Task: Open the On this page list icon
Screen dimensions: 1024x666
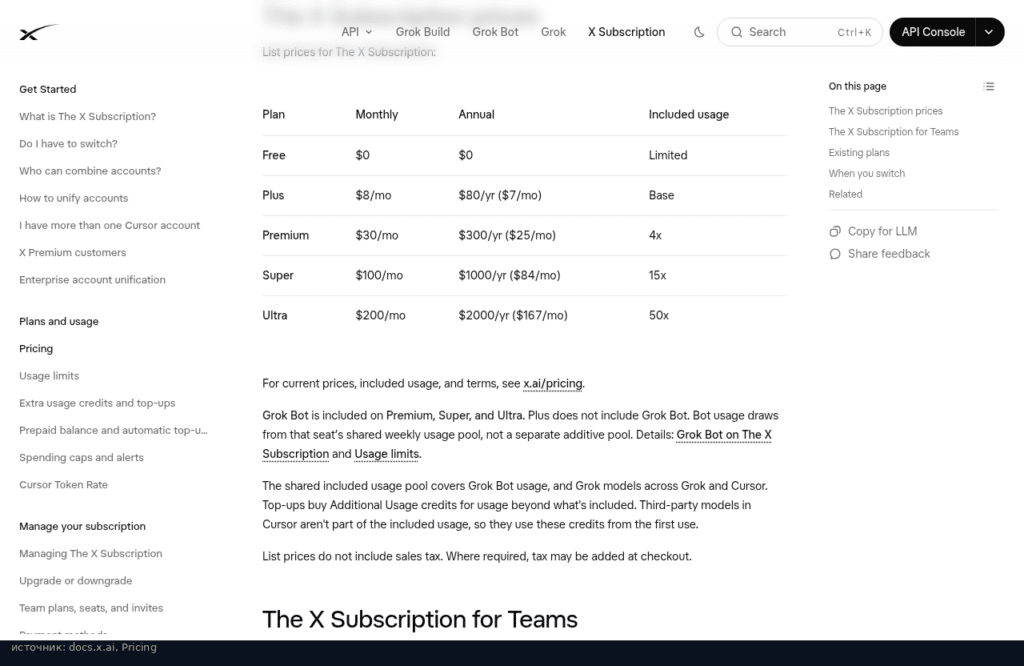Action: [x=989, y=86]
